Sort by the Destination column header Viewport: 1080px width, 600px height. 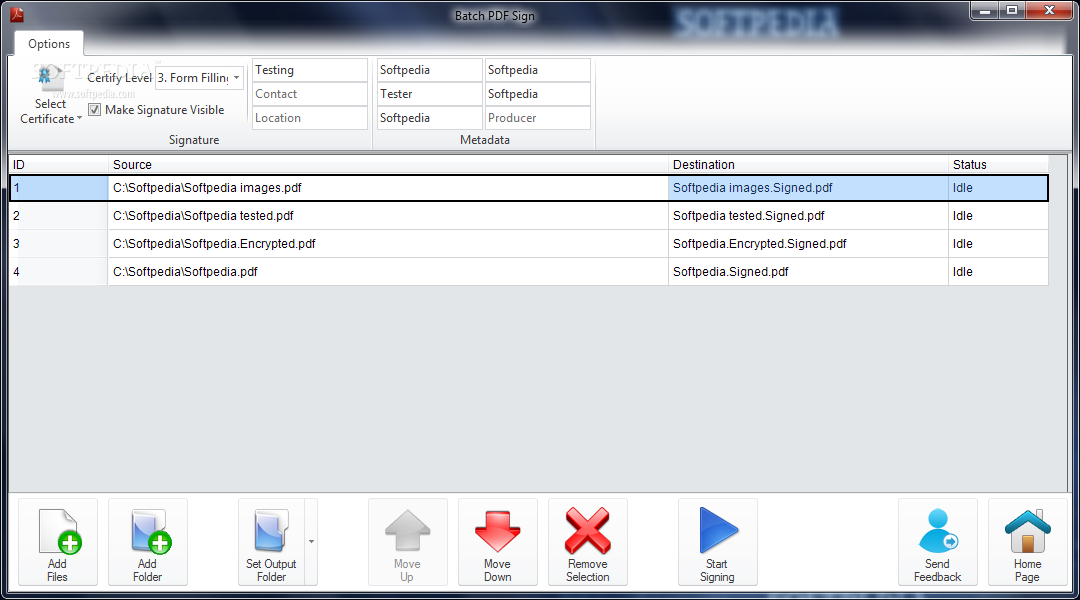coord(808,165)
